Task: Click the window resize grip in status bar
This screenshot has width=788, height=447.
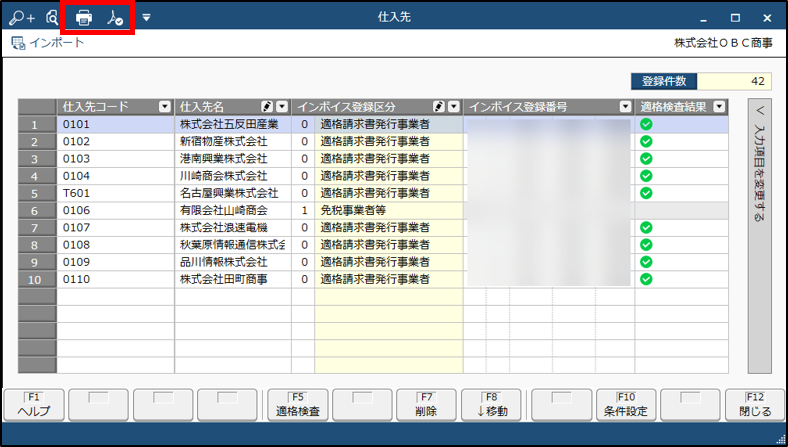Action: click(780, 439)
